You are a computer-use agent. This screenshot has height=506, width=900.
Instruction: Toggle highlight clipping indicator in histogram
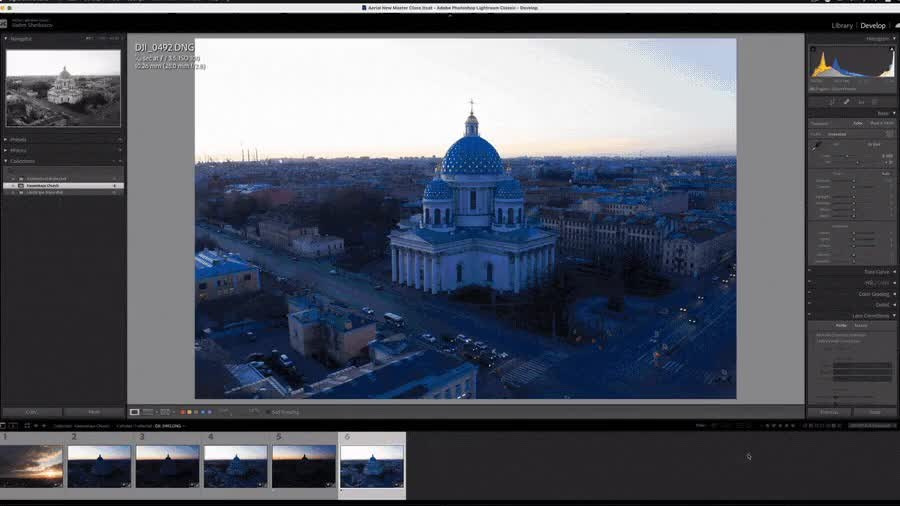[892, 49]
